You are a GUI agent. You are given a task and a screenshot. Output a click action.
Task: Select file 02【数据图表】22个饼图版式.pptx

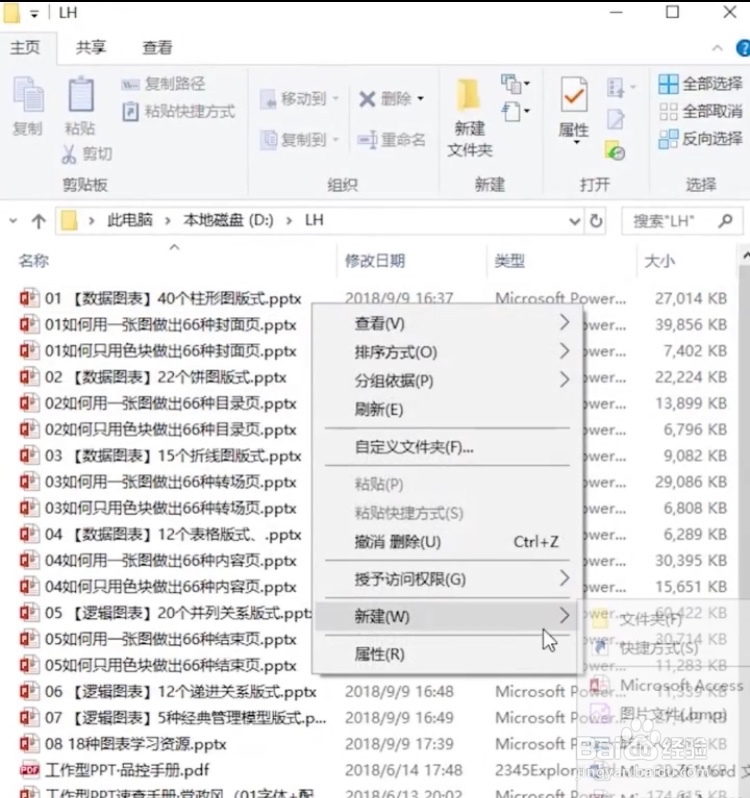pyautogui.click(x=166, y=377)
